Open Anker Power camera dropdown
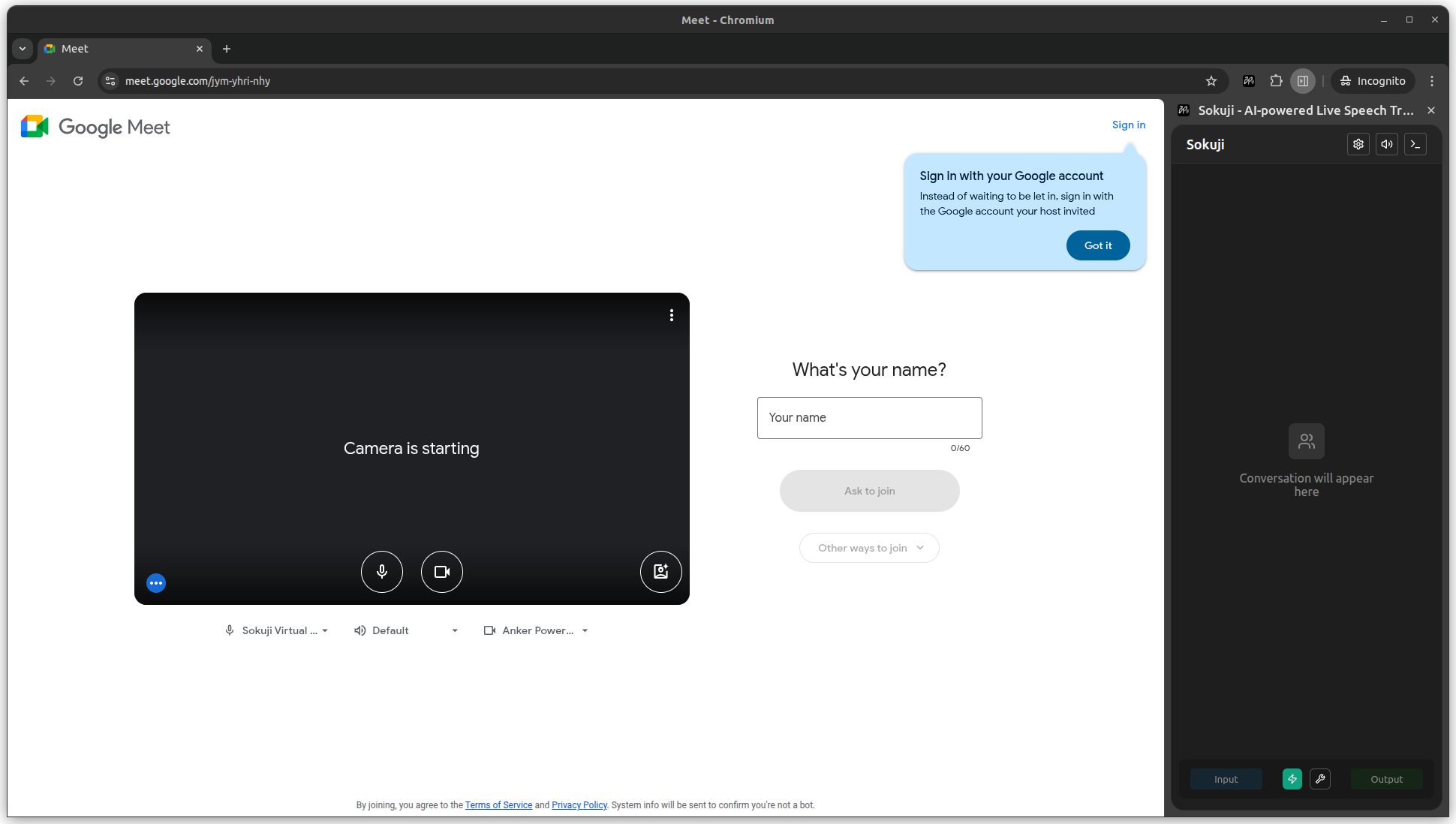This screenshot has width=1456, height=824. pyautogui.click(x=536, y=630)
